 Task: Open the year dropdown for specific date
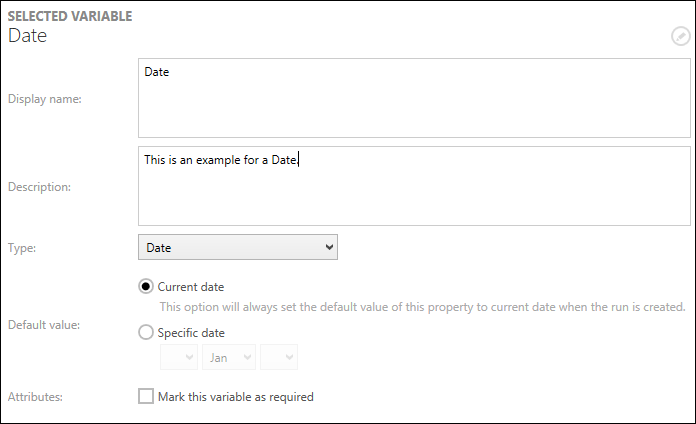[278, 357]
